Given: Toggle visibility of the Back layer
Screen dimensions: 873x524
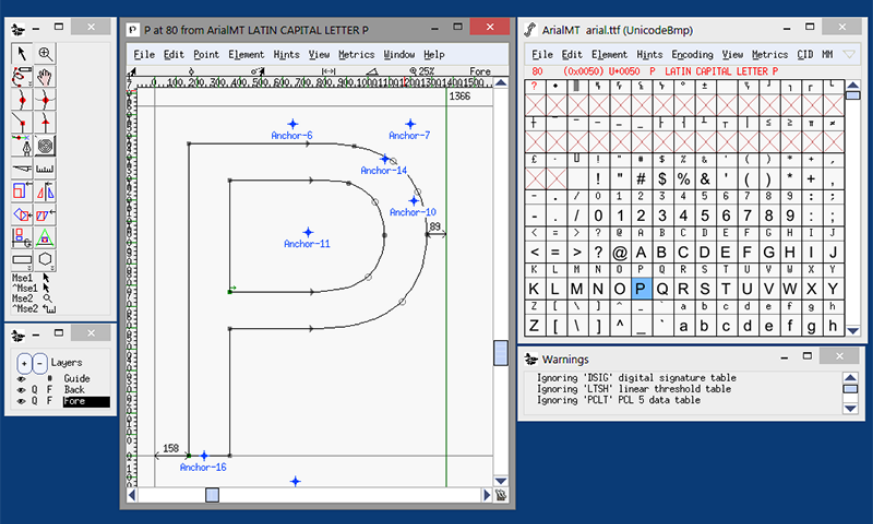Looking at the screenshot, I should 21,390.
